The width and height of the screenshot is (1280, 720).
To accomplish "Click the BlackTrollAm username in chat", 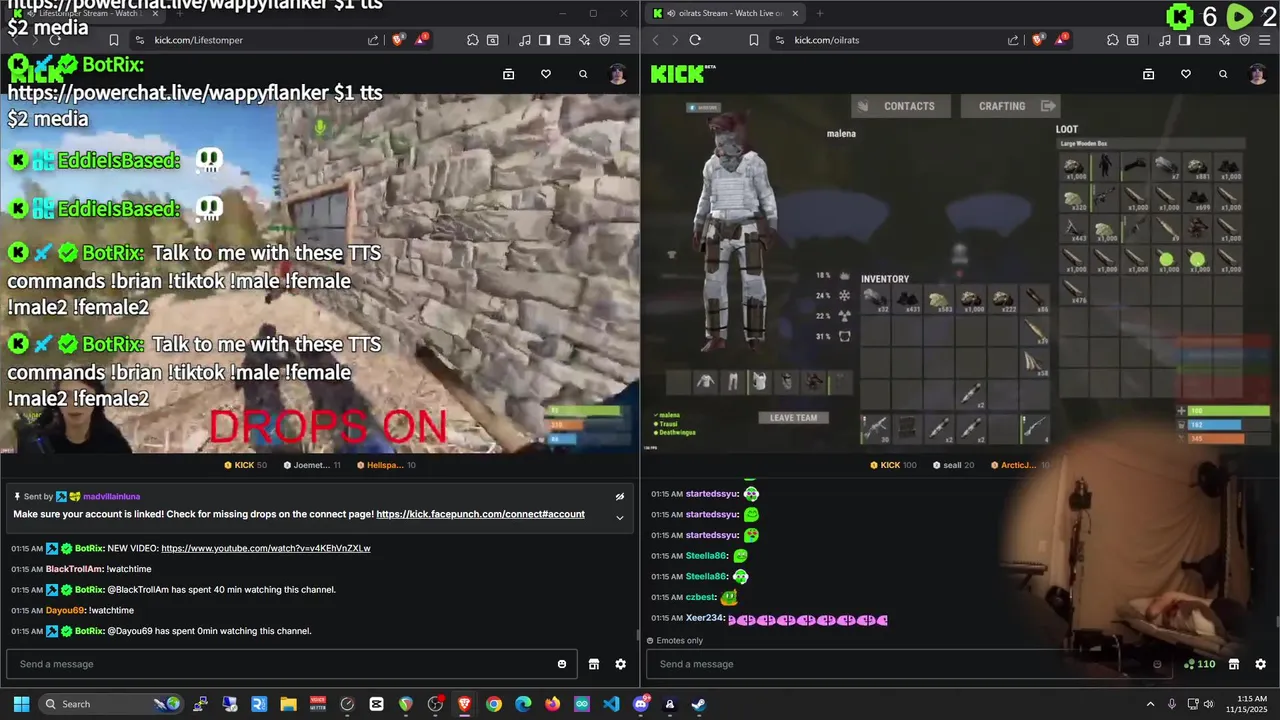I will 75,569.
